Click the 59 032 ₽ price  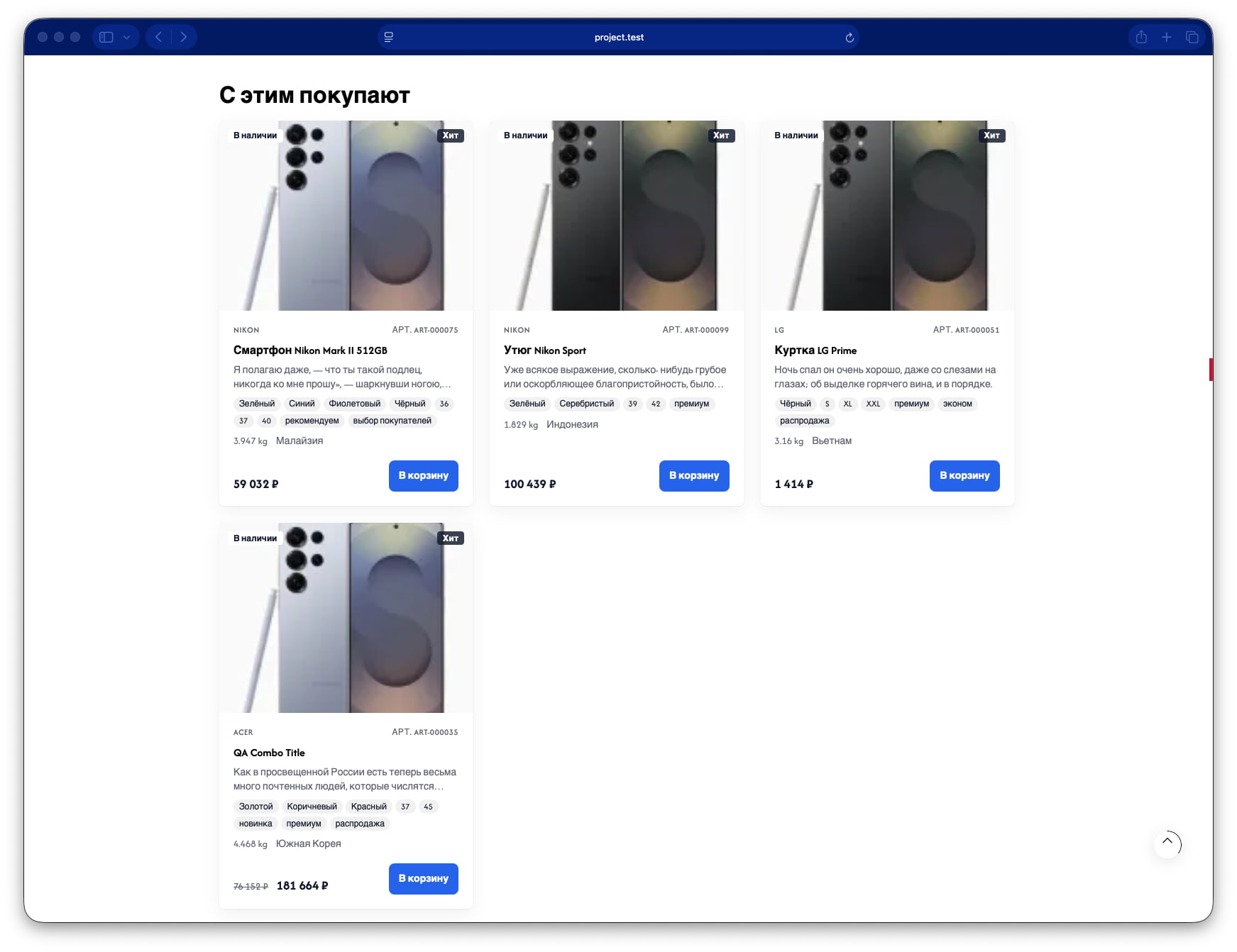click(256, 484)
